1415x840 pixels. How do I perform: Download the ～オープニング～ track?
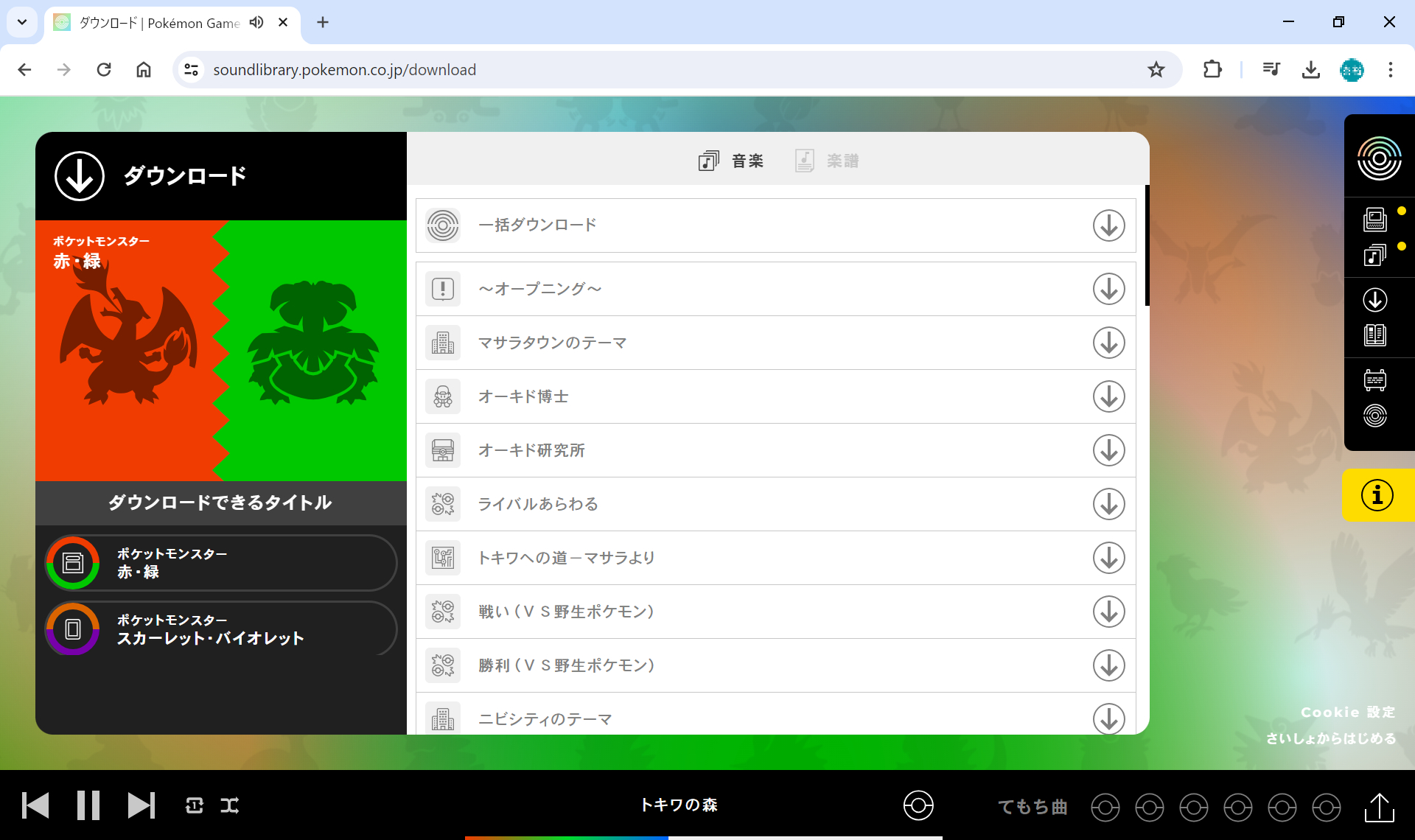[x=1108, y=289]
